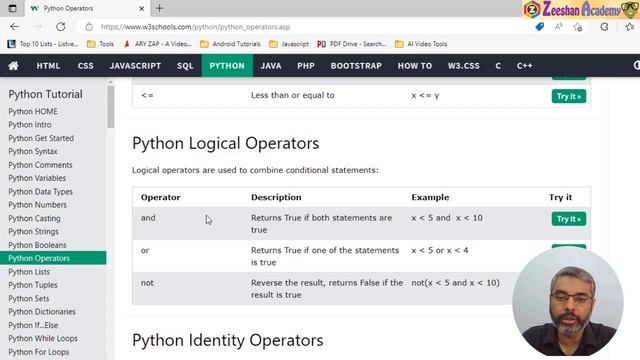Open the new tab plus button
Viewport: 640px width, 360px height.
160,8
